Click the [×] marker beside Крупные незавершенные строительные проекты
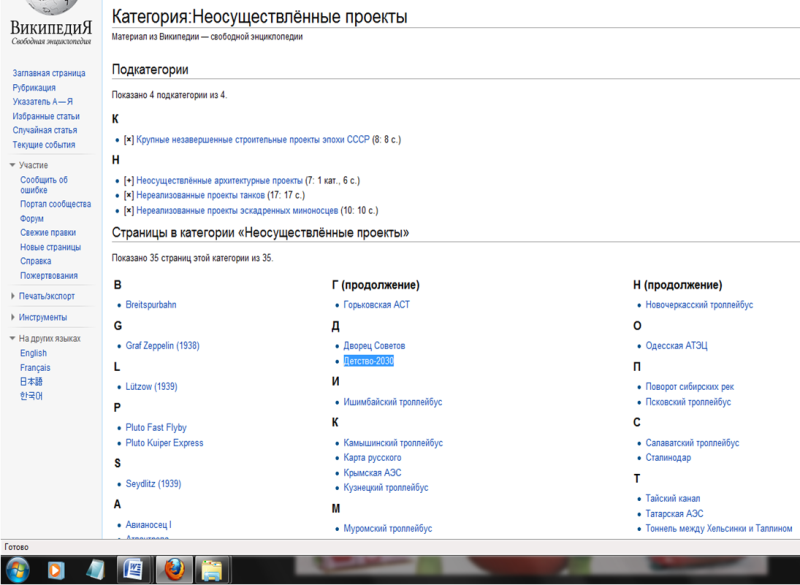 pos(129,140)
